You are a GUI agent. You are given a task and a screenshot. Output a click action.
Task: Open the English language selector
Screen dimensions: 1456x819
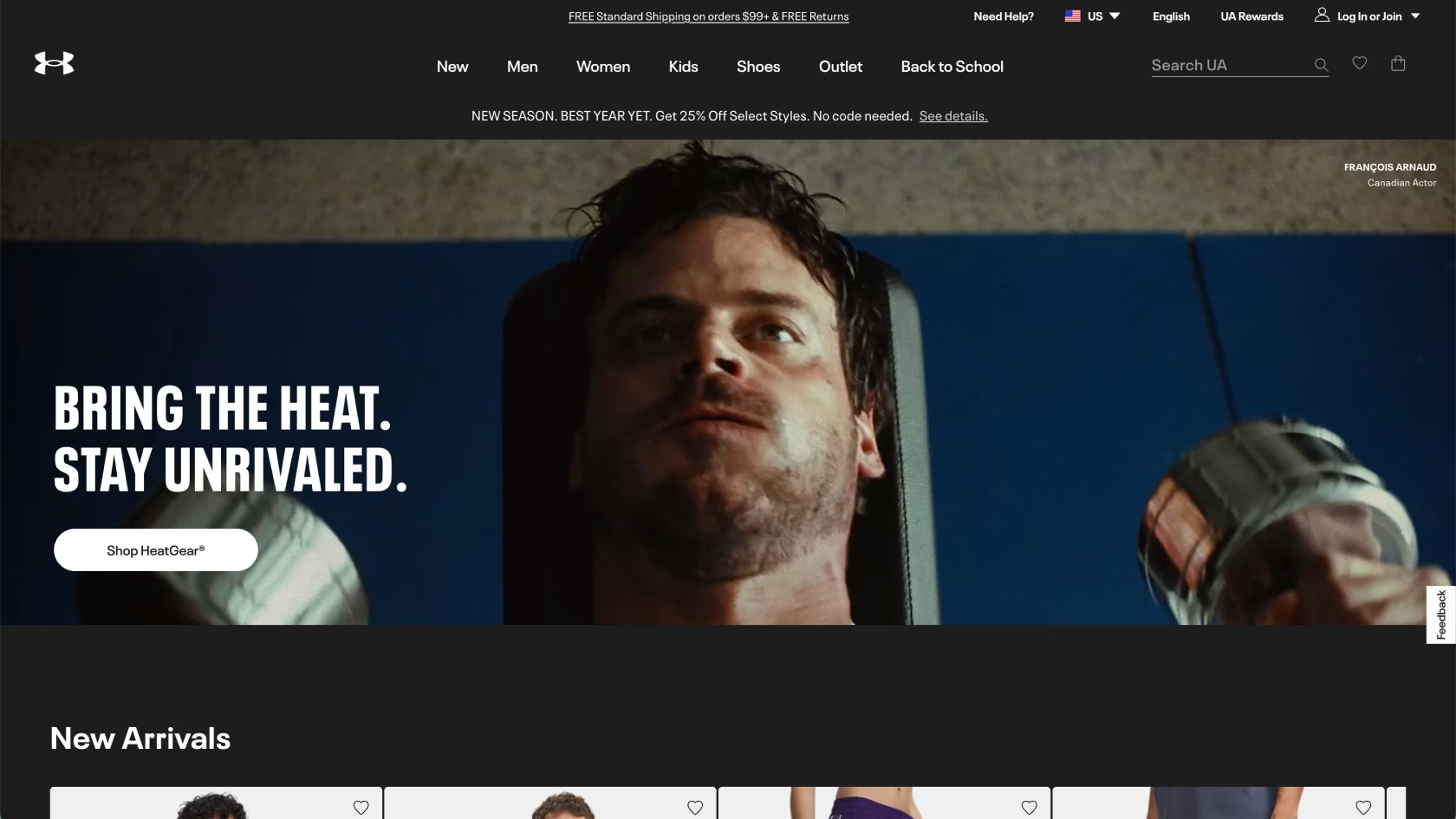1171,16
